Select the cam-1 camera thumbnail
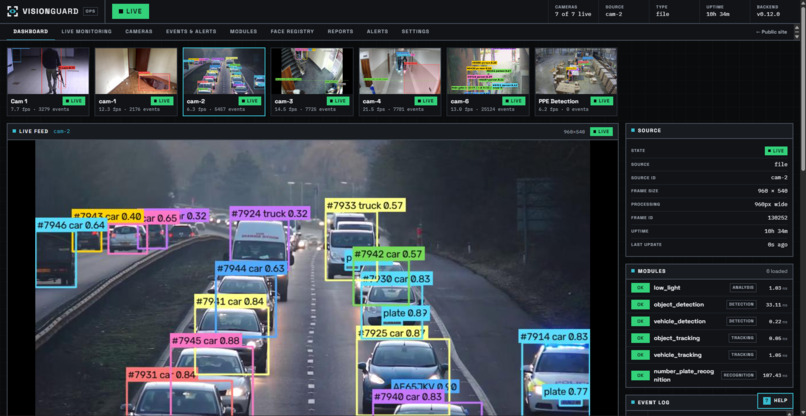The image size is (806, 416). pos(136,82)
